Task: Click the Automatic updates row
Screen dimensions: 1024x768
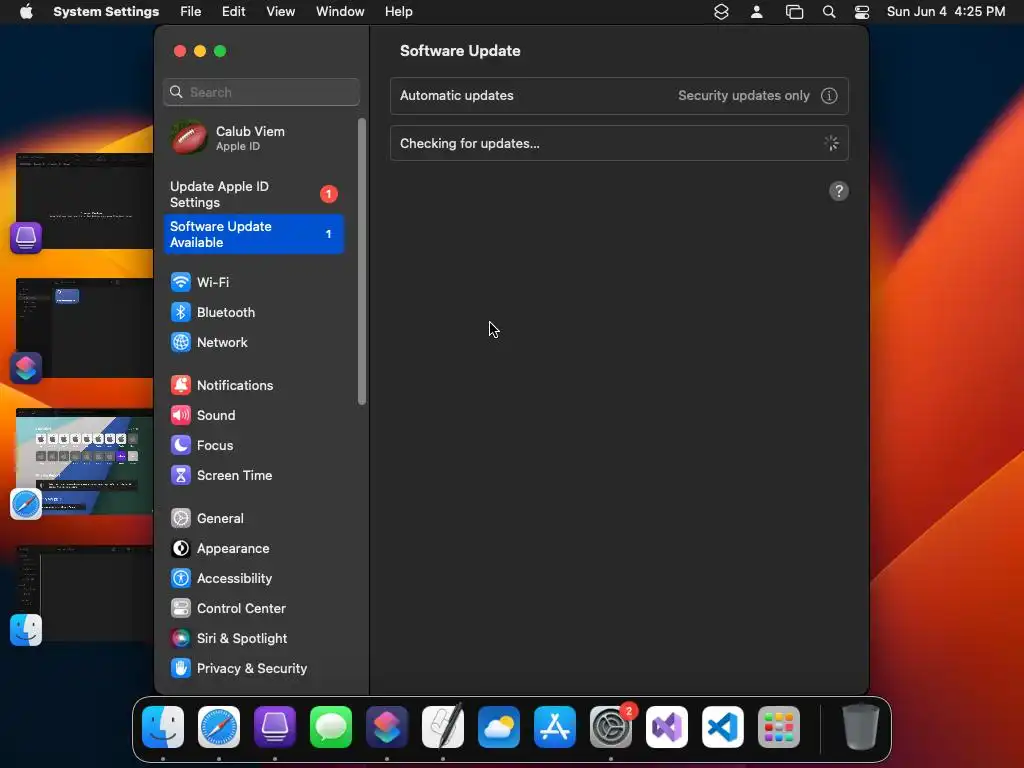Action: [618, 95]
